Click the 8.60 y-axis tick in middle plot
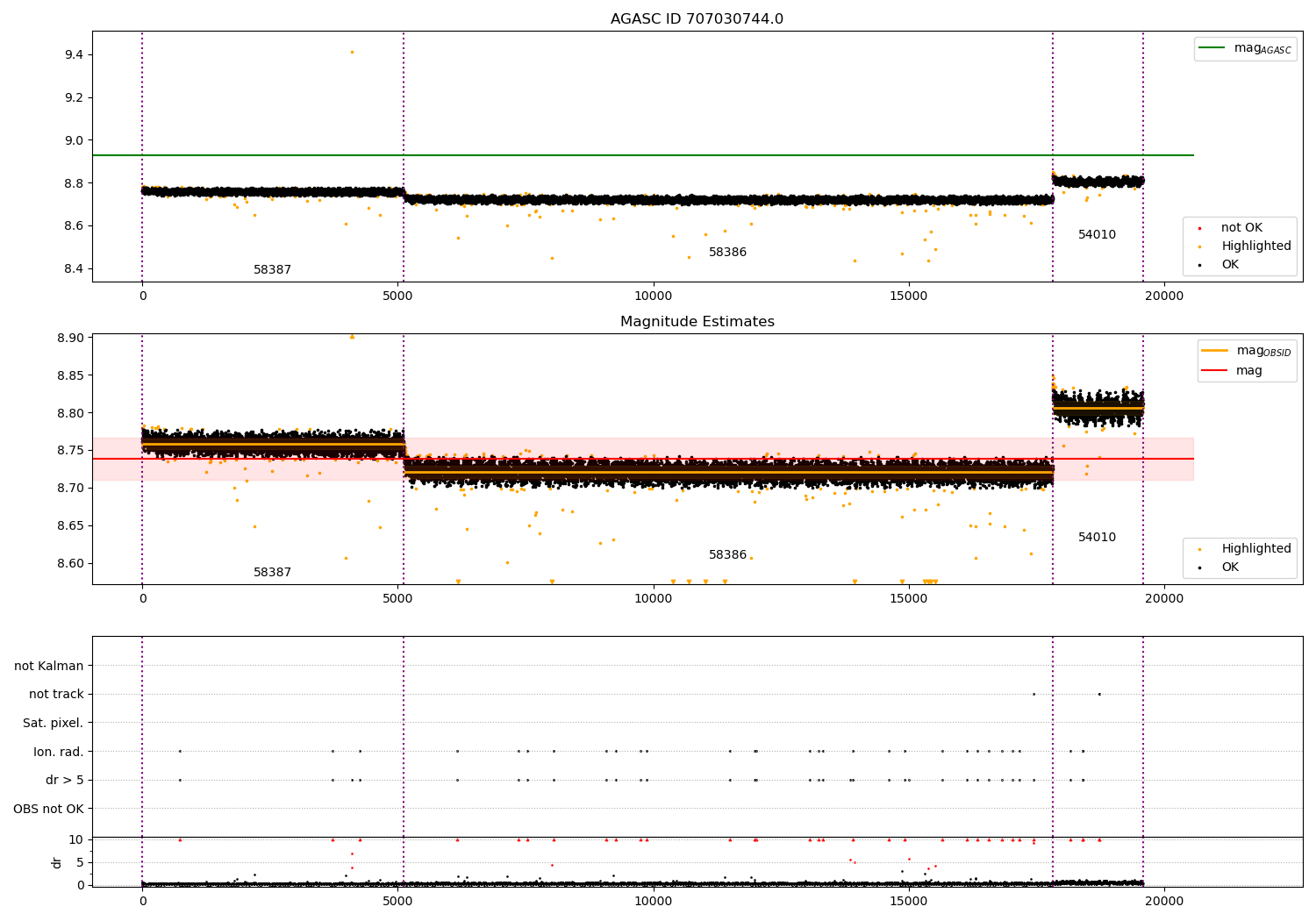1316x921 pixels. [x=70, y=564]
